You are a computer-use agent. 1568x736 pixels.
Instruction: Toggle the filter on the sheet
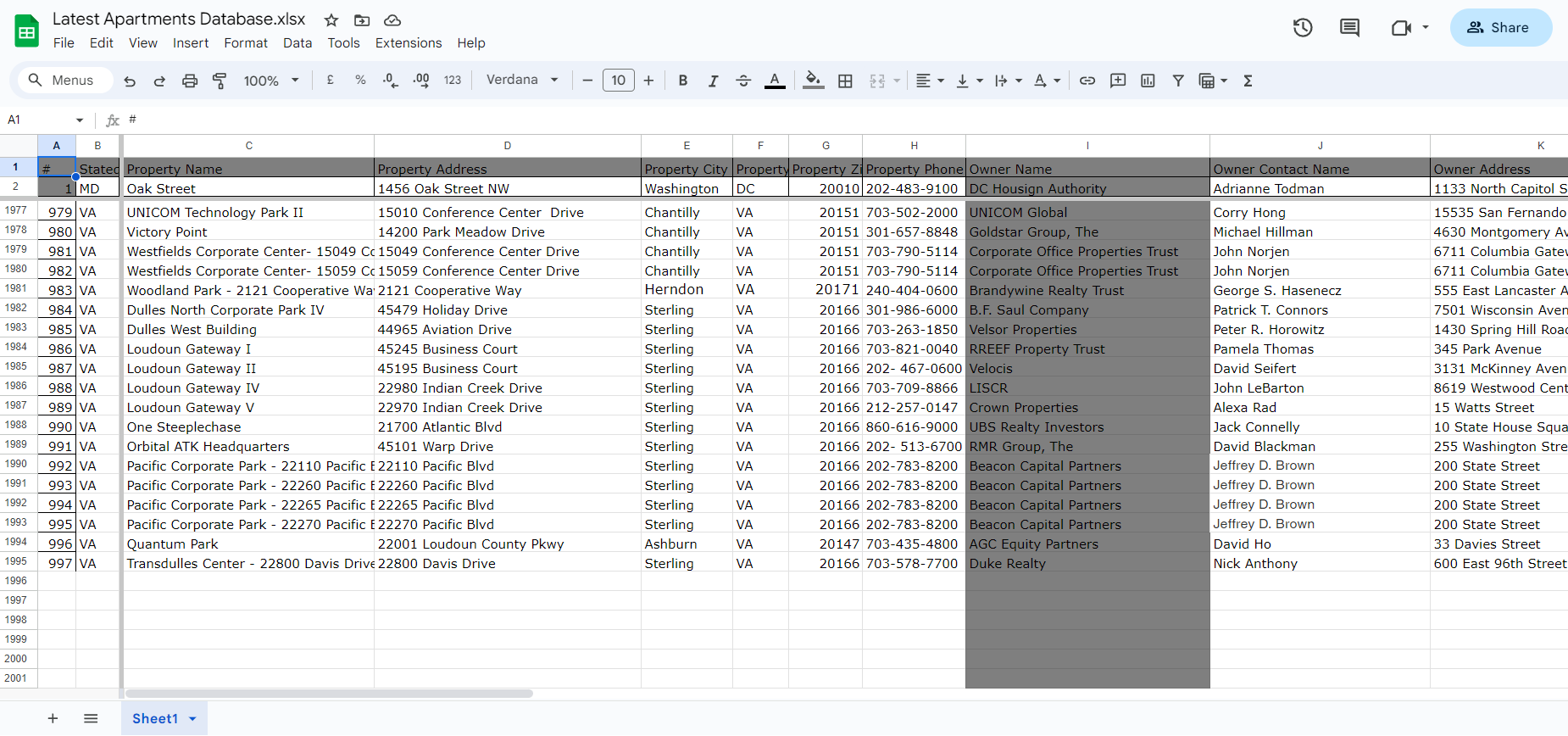(x=1178, y=81)
